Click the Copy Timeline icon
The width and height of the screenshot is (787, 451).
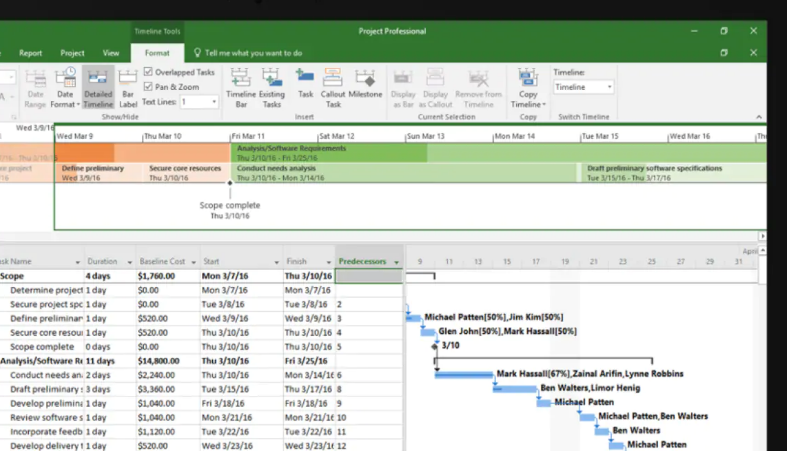tap(528, 79)
